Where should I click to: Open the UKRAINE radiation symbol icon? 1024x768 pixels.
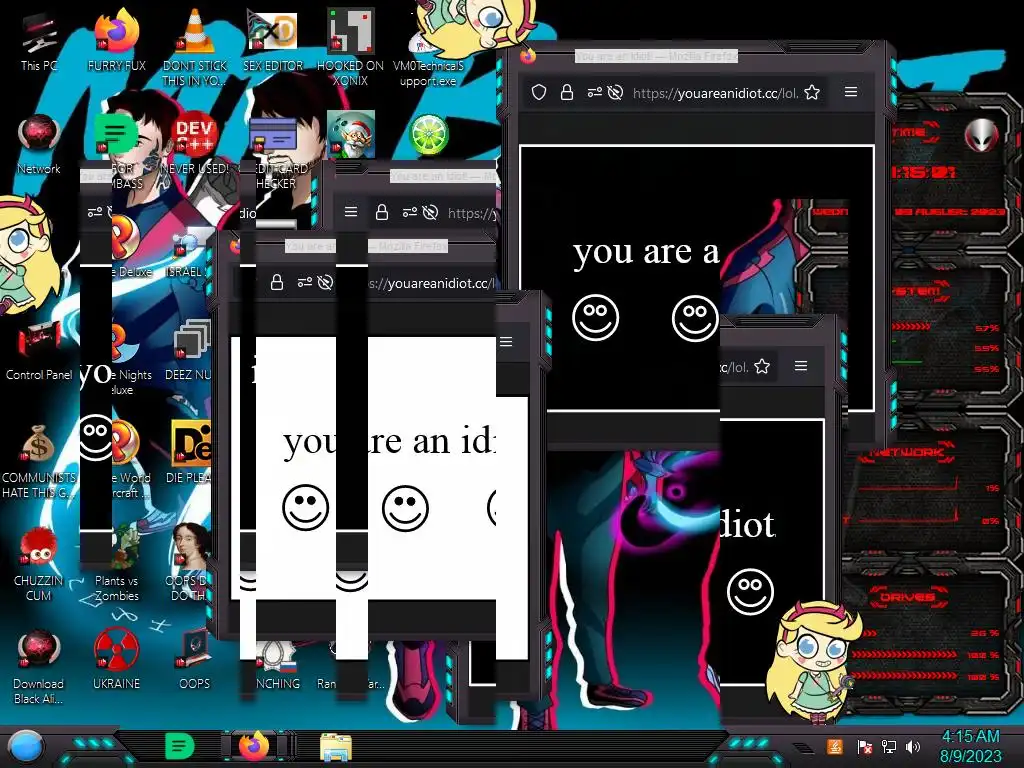pos(116,658)
